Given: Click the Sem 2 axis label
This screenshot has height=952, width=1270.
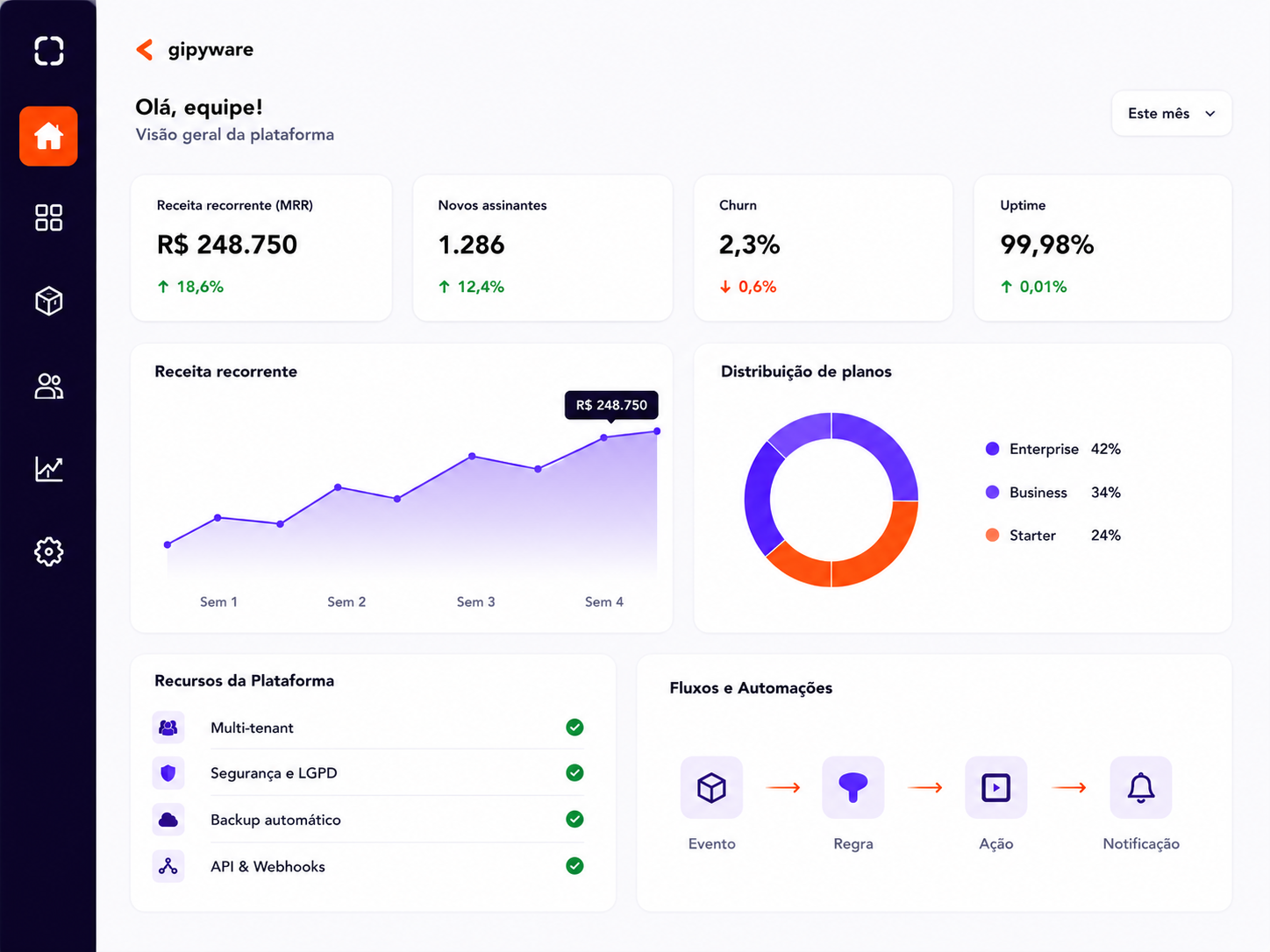Looking at the screenshot, I should 346,602.
